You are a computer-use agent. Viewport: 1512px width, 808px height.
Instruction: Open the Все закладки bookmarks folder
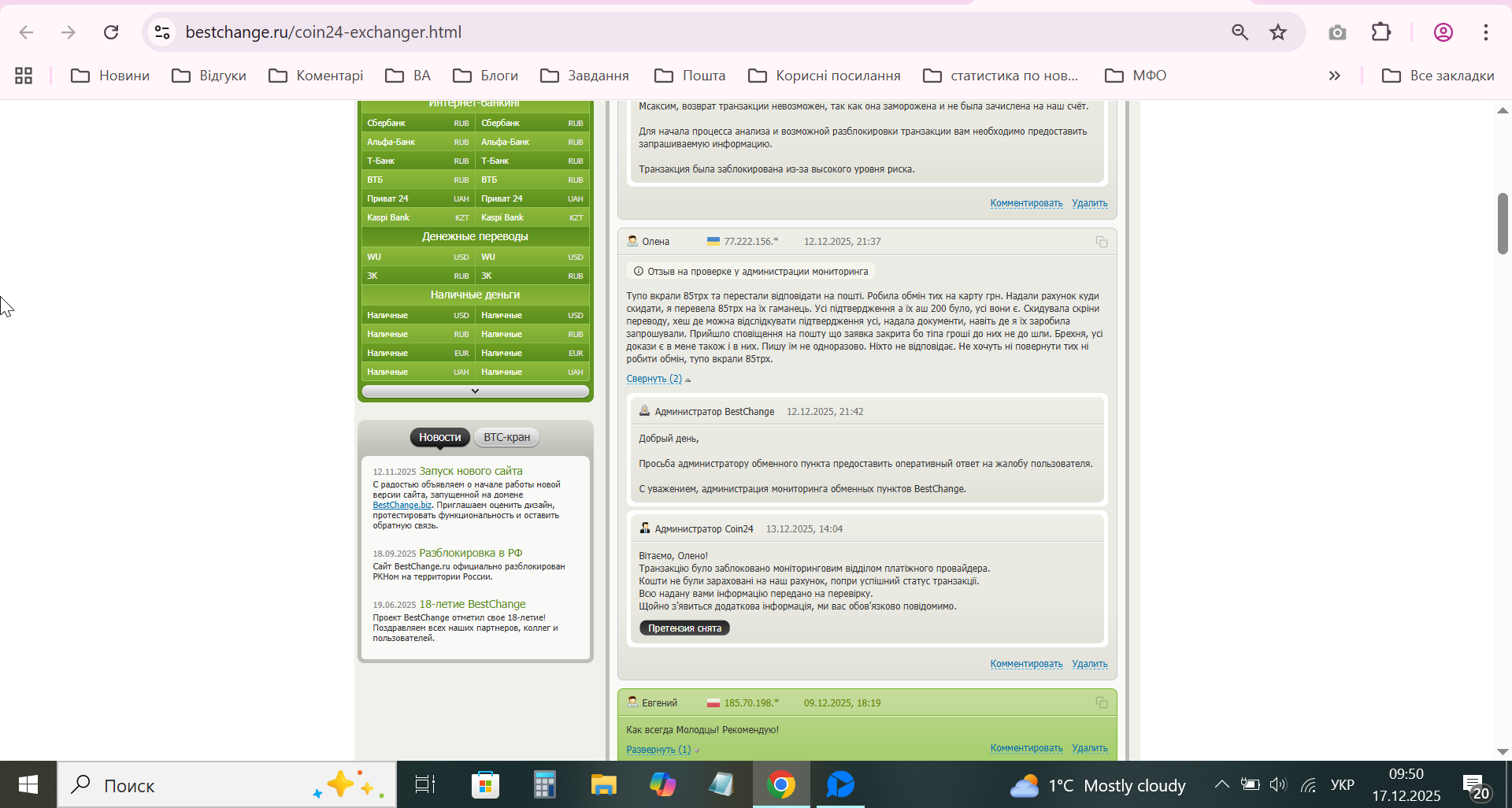point(1438,76)
